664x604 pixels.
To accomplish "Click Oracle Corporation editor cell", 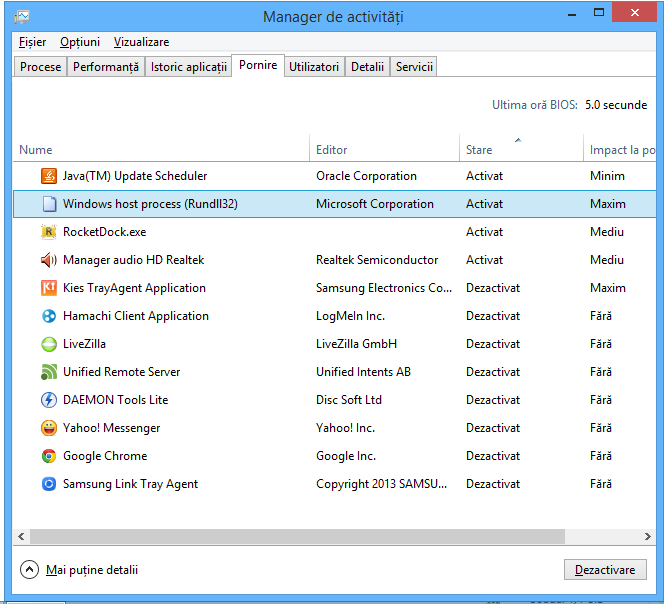I will click(366, 176).
